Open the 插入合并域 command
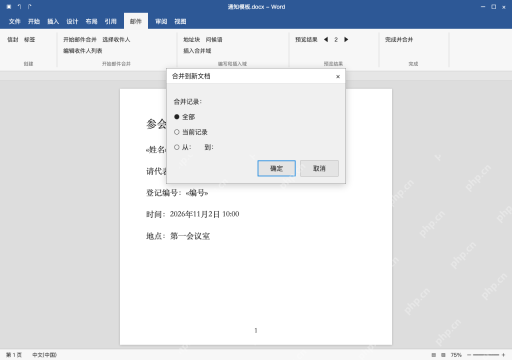 [197, 51]
